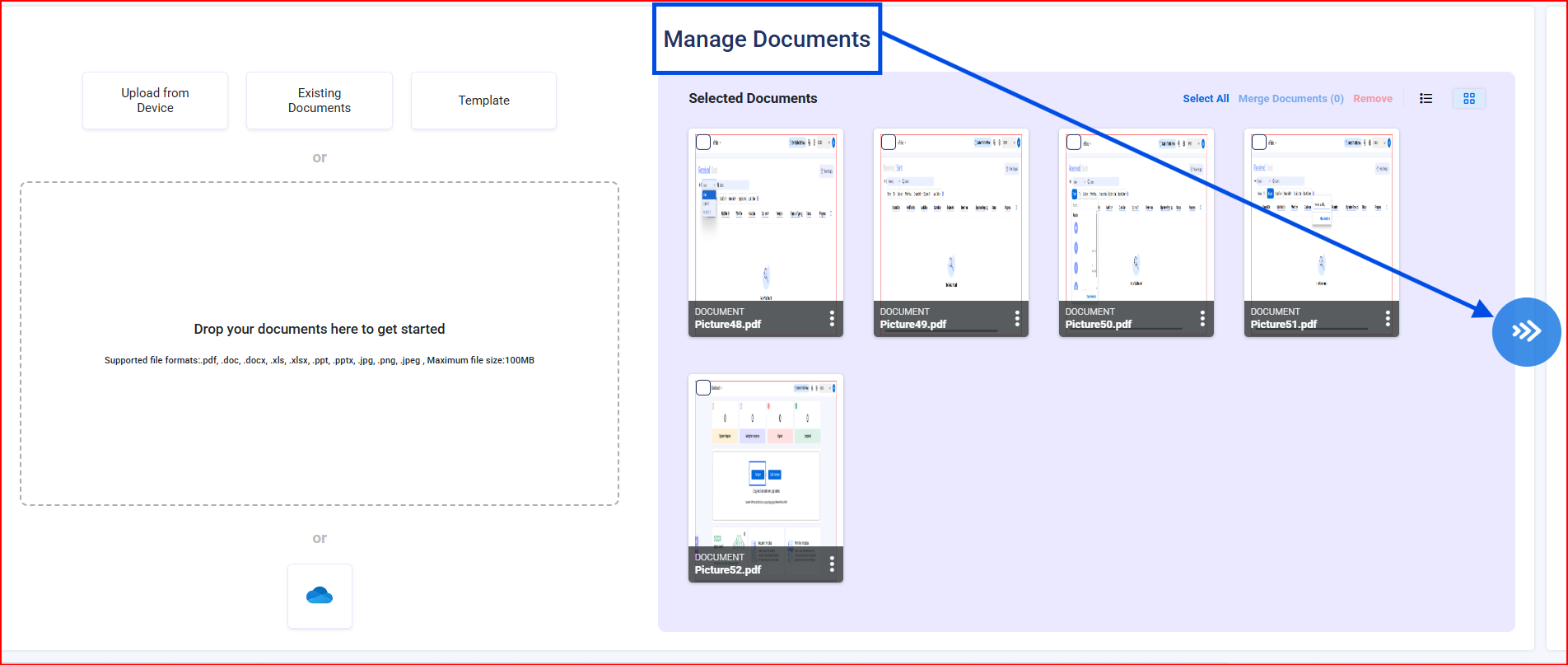Viewport: 1568px width, 665px height.
Task: Open more options for Picture51.pdf
Action: click(1388, 318)
